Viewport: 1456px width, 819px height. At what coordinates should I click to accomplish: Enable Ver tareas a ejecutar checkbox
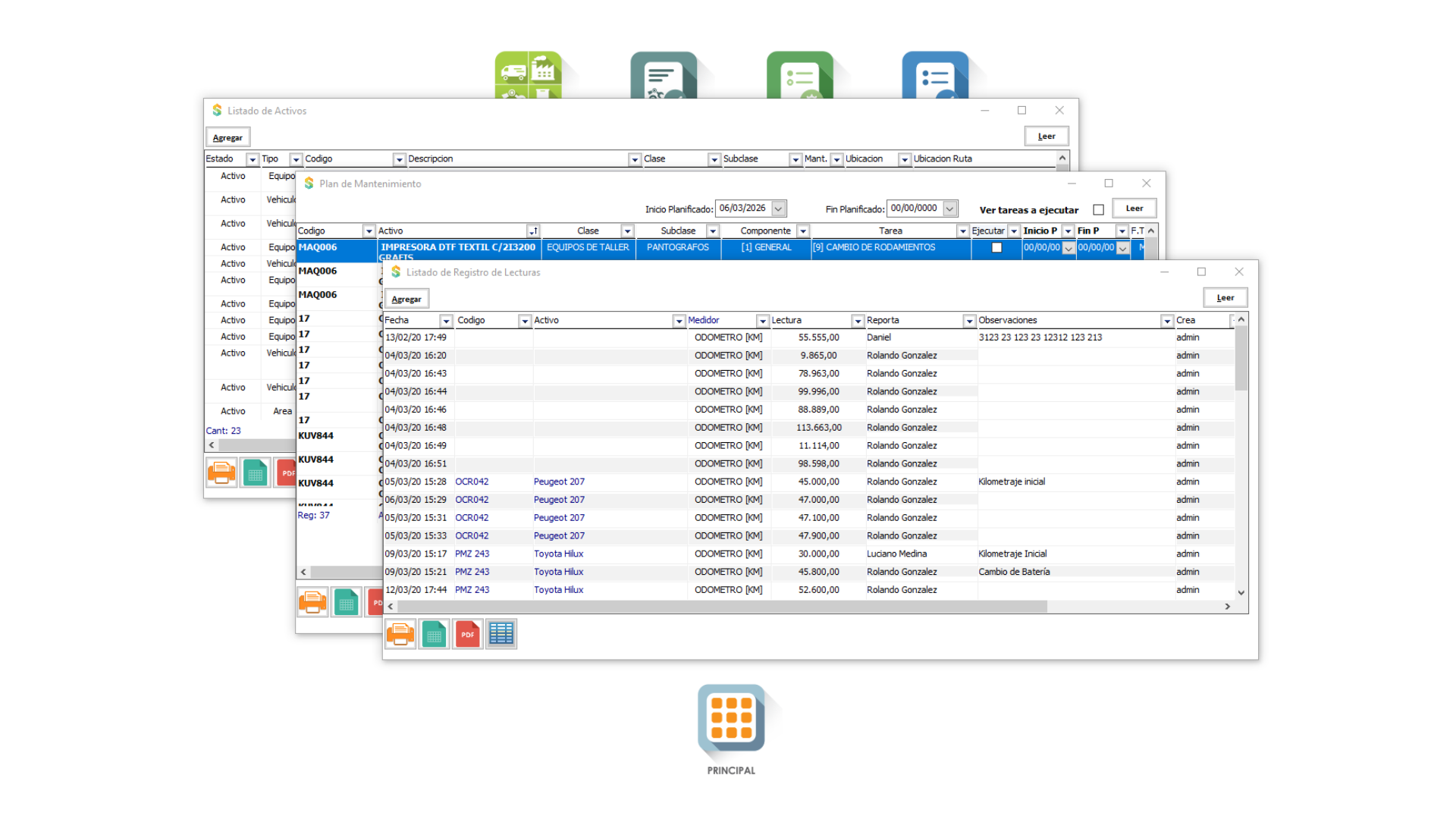(x=1098, y=210)
